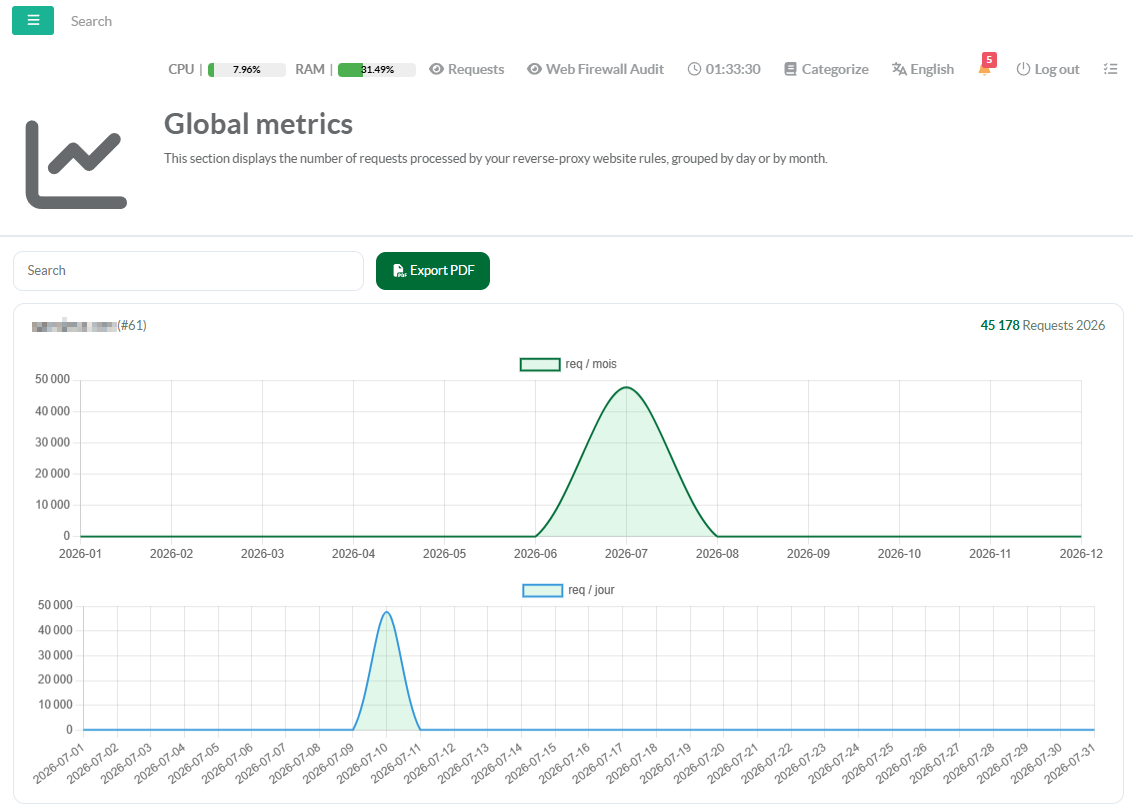Open the green hamburger menu button
This screenshot has width=1133, height=811.
33,20
